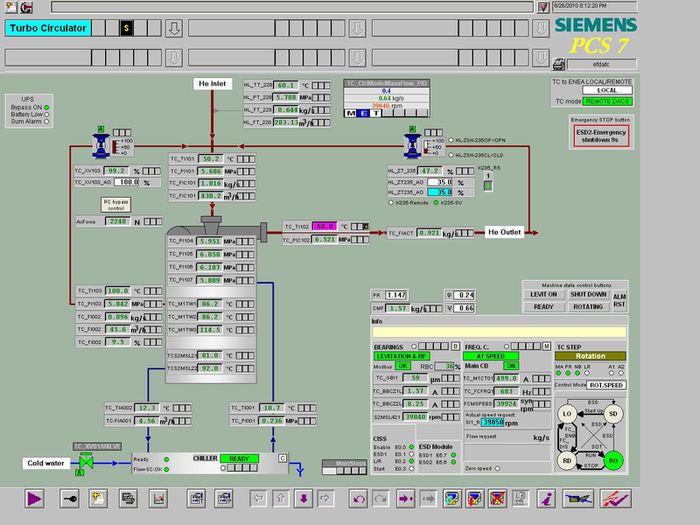The width and height of the screenshot is (700, 525).
Task: Click the cyan HL_ZT235_AO 35.0 value
Action: pos(440,192)
